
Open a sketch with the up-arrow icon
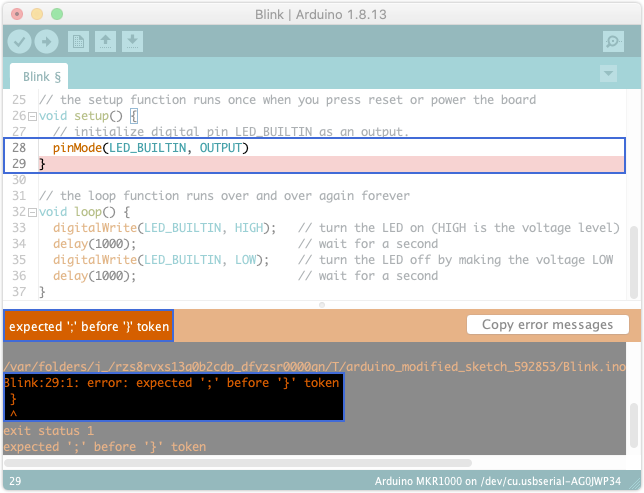pos(105,41)
